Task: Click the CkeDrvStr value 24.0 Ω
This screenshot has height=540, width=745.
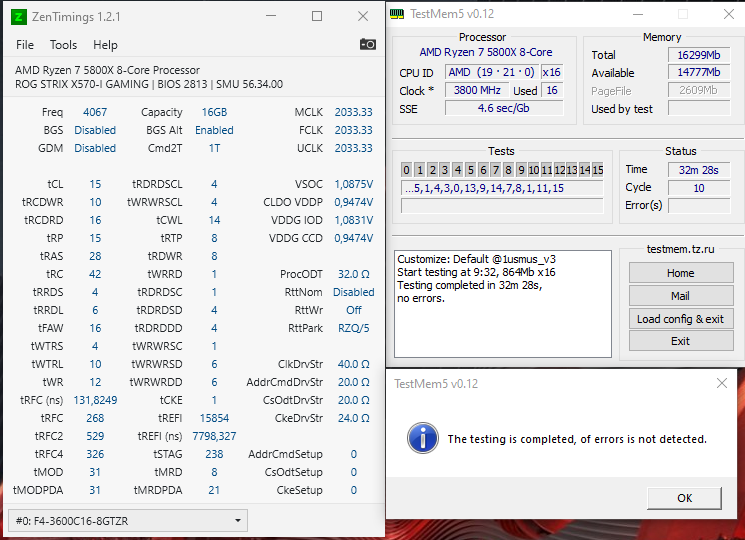Action: [353, 418]
